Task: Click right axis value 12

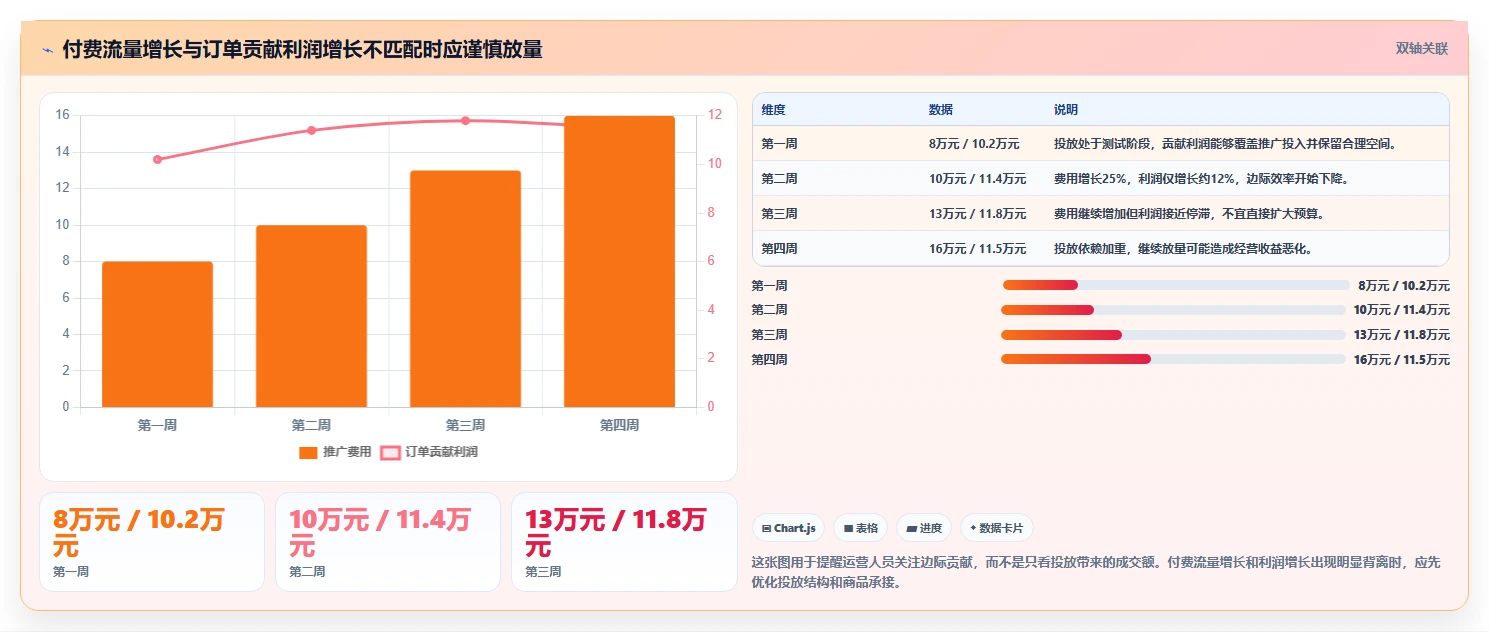Action: pos(715,115)
